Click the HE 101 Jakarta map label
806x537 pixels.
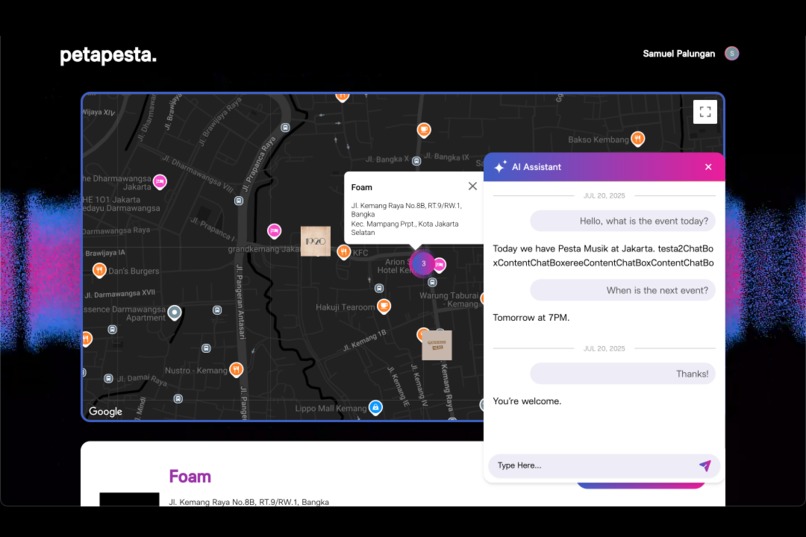(112, 199)
